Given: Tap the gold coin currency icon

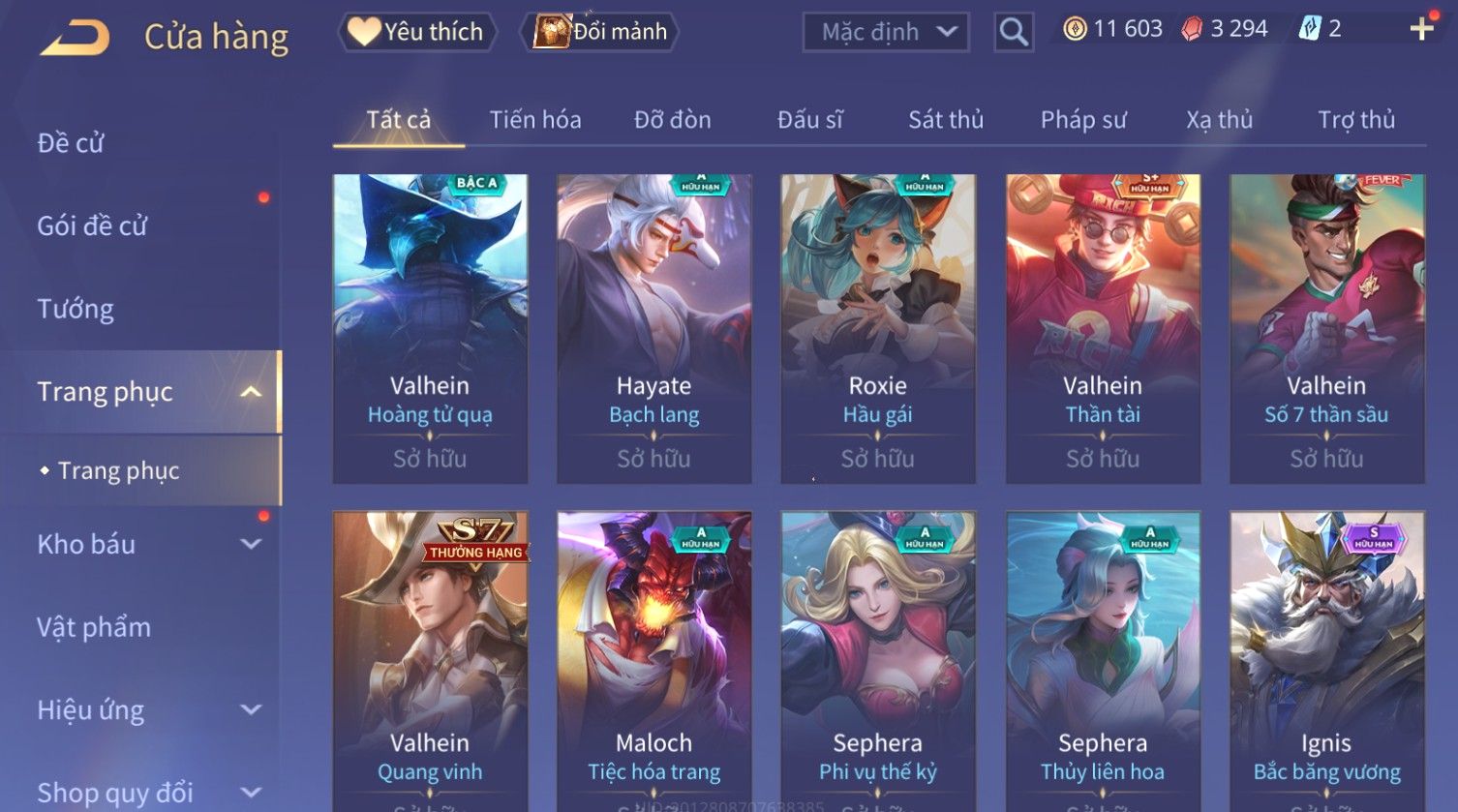Looking at the screenshot, I should pos(1075,30).
